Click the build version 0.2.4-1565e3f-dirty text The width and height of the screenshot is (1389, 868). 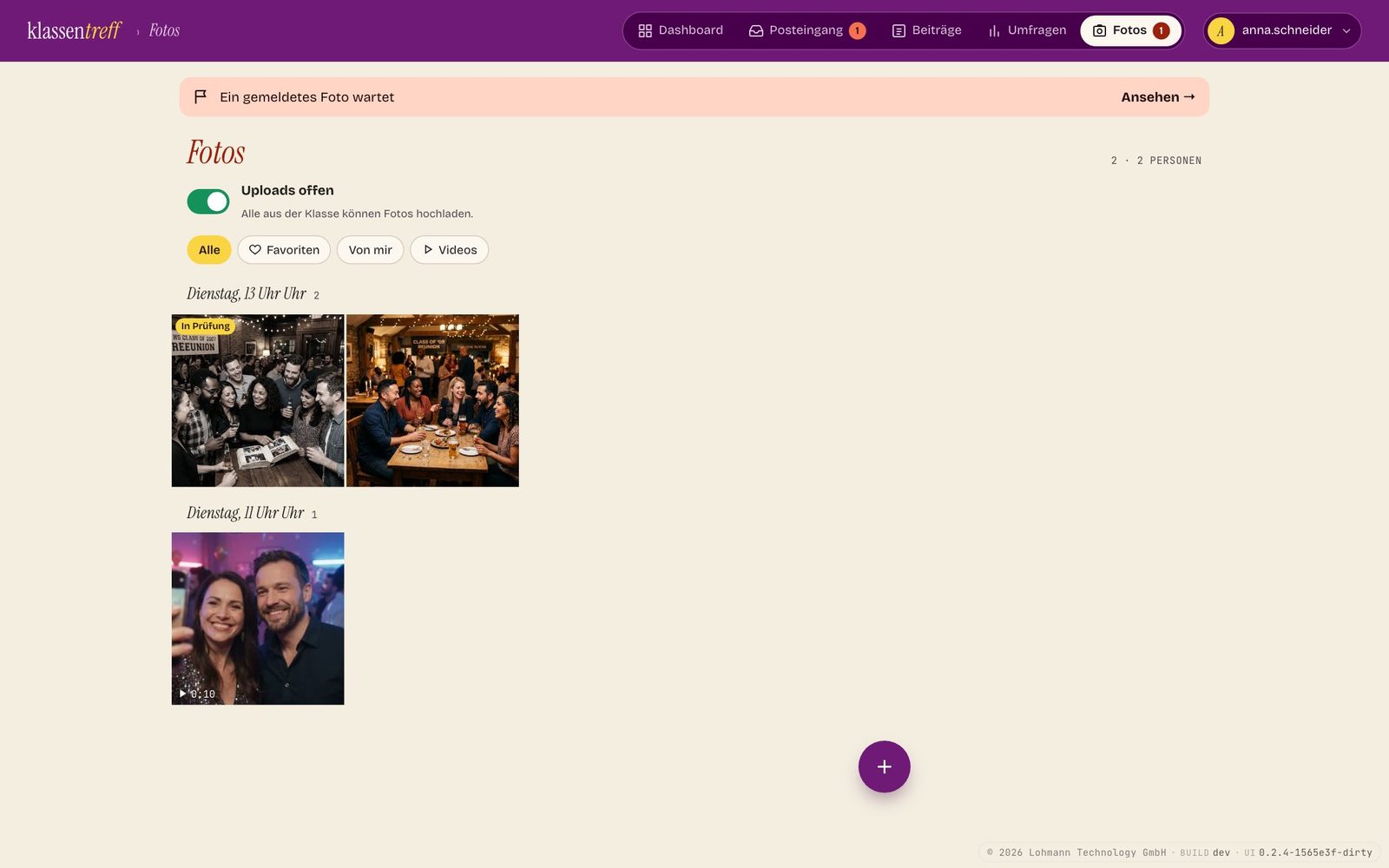1315,852
